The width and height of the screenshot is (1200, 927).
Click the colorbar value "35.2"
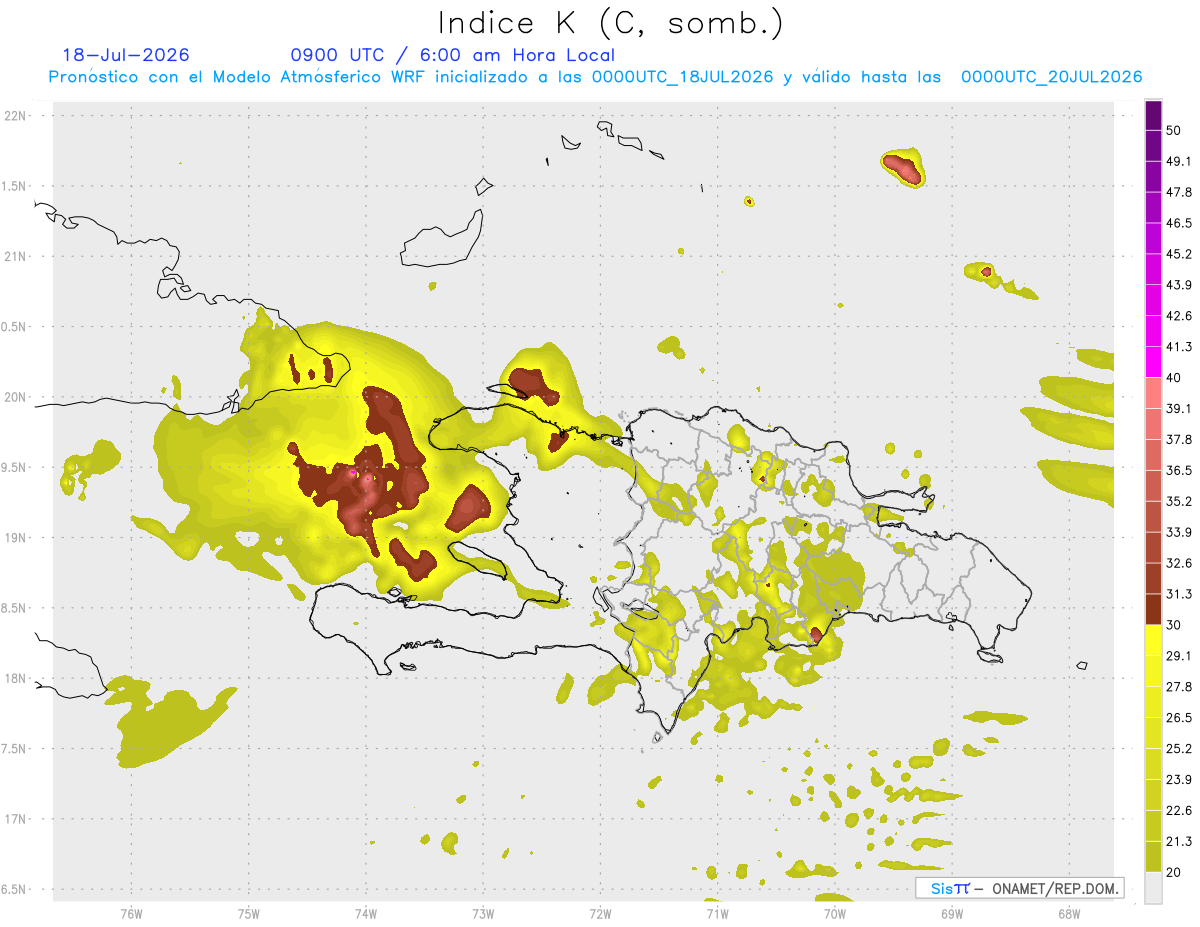coord(1179,502)
